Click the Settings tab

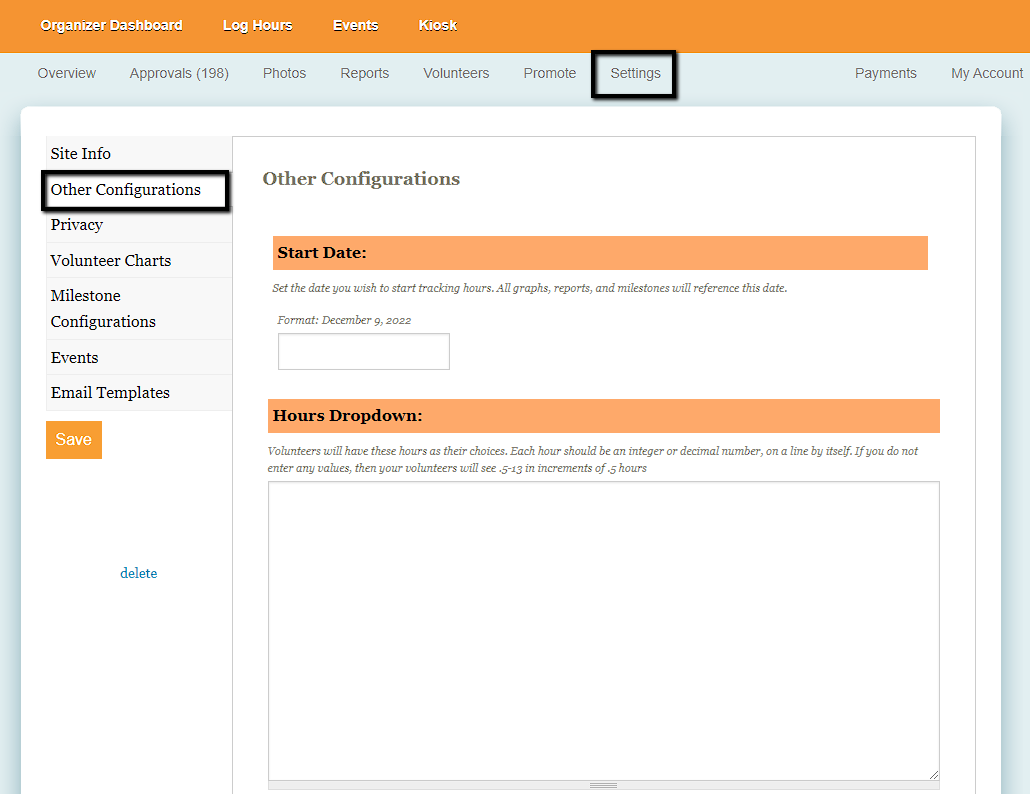635,73
